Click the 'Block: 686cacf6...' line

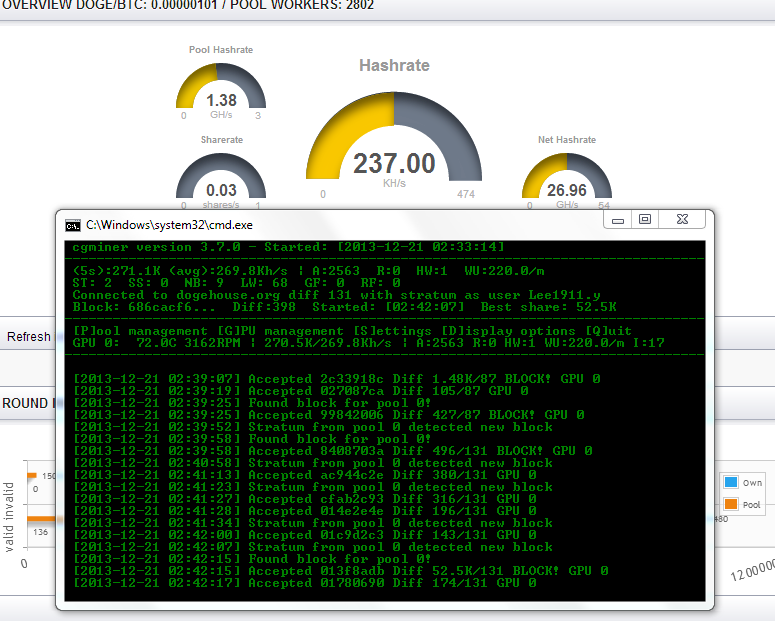point(344,307)
